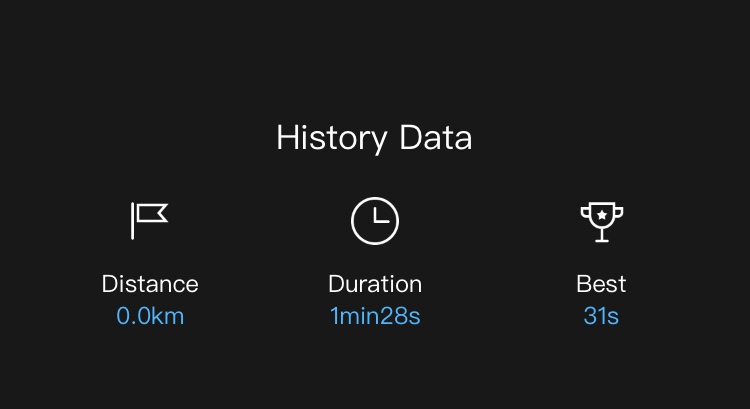The width and height of the screenshot is (750, 409).
Task: Tap the star inside the trophy cup
Action: (602, 215)
